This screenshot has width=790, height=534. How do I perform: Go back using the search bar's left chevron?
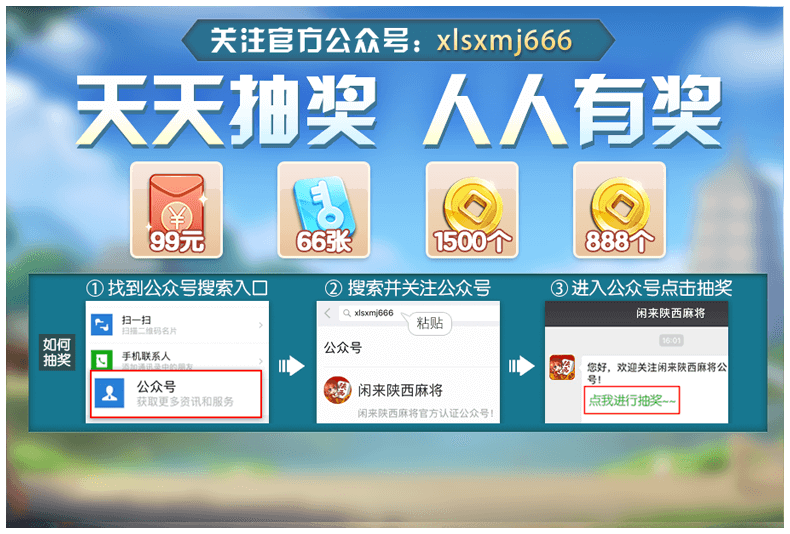327,313
